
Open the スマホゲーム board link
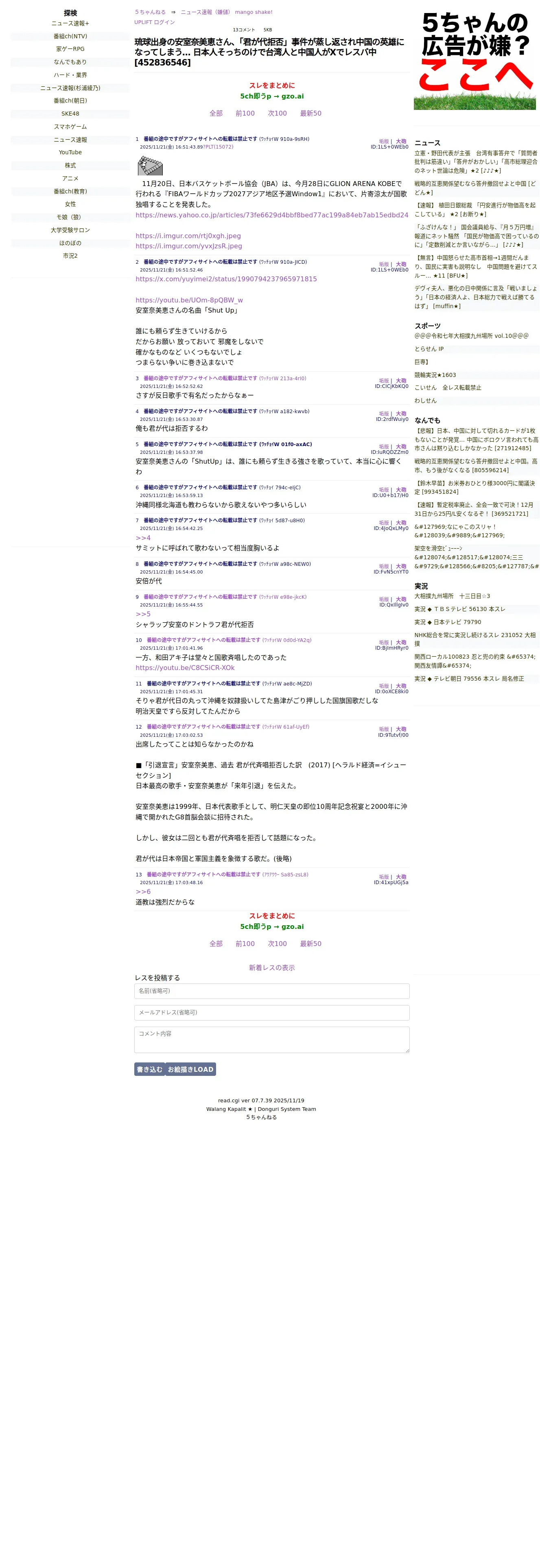[x=71, y=127]
